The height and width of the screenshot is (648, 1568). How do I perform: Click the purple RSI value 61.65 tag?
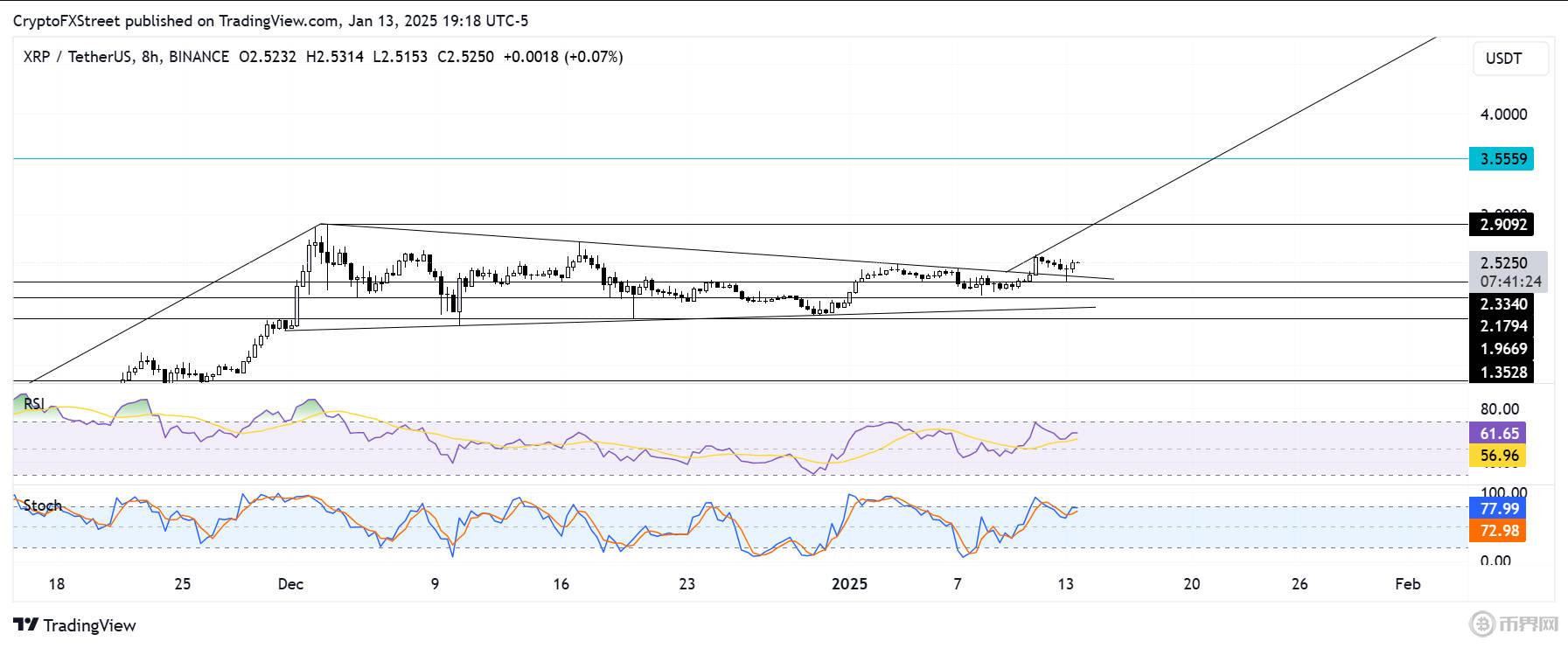pyautogui.click(x=1499, y=434)
